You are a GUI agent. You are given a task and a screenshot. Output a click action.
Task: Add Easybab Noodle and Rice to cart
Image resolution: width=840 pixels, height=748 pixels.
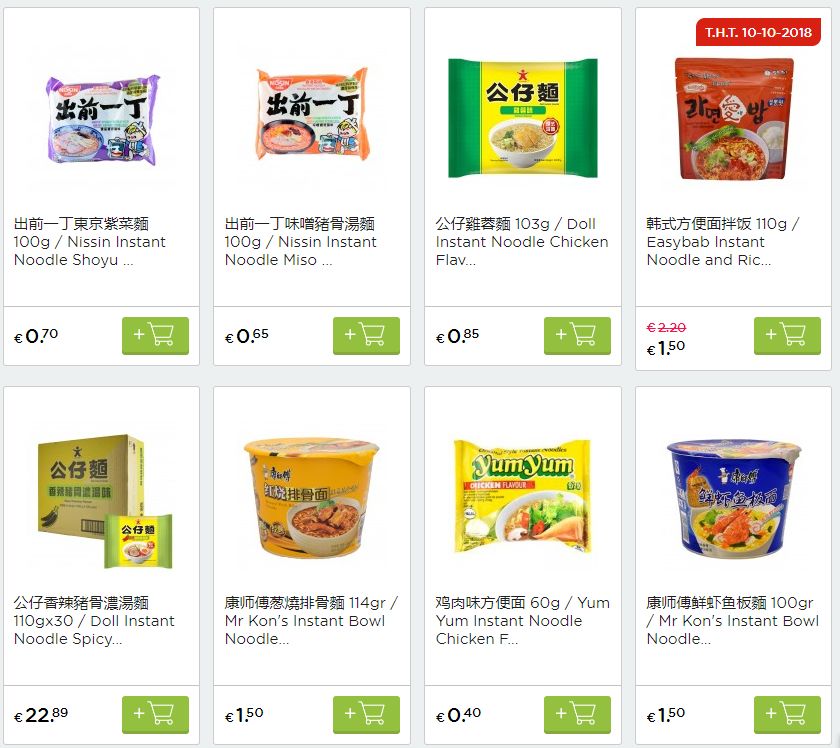788,335
